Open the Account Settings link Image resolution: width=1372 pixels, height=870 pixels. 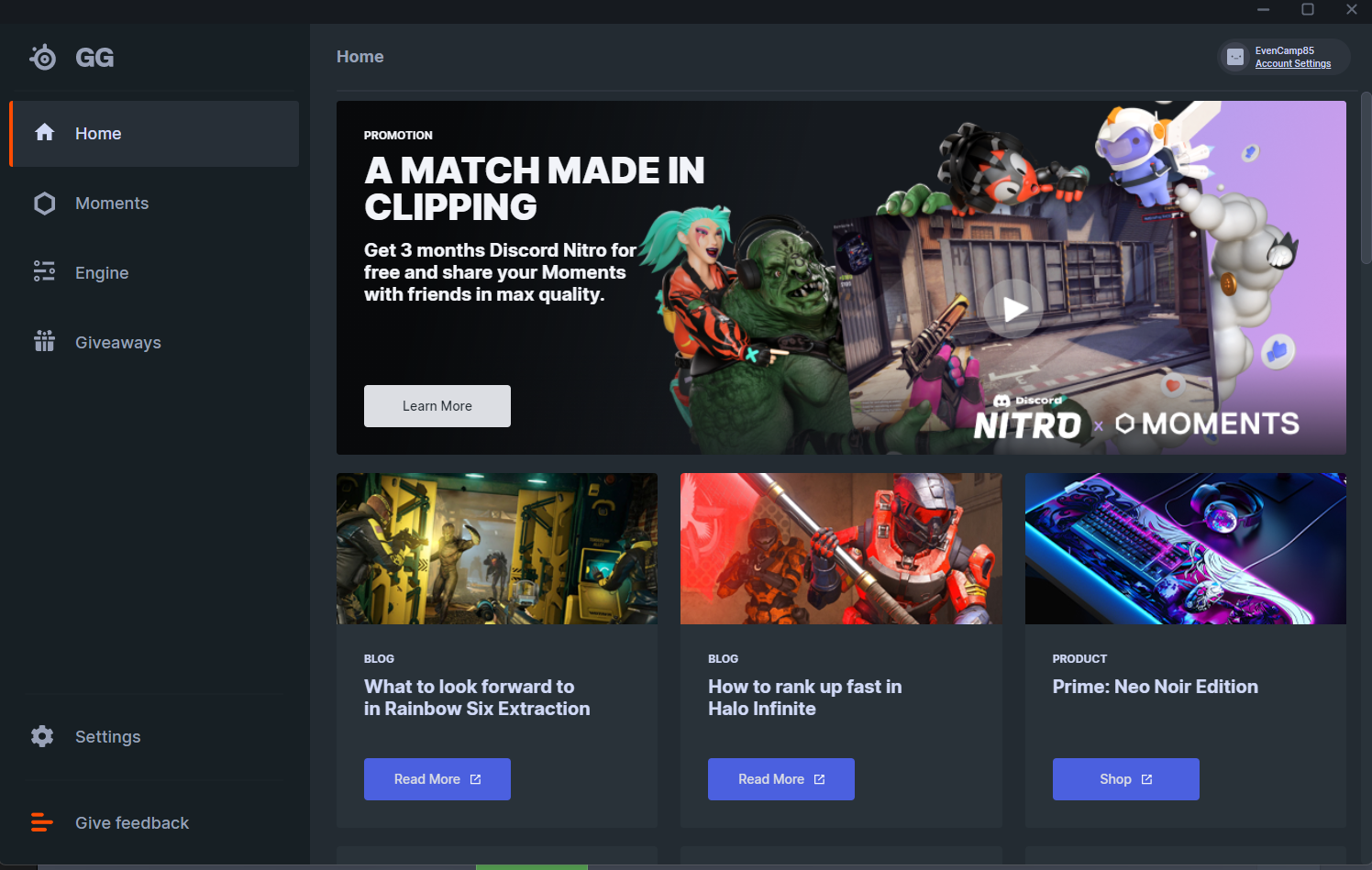click(x=1292, y=64)
